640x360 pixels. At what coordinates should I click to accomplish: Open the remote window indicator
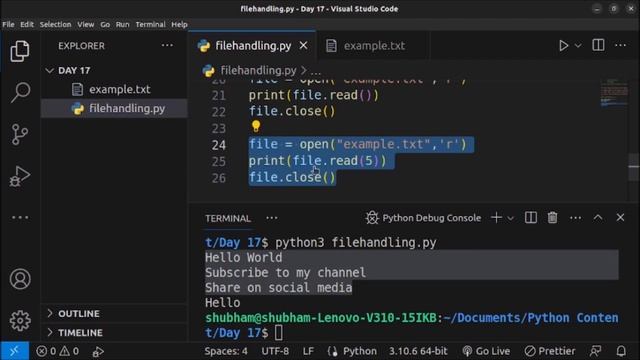14,351
